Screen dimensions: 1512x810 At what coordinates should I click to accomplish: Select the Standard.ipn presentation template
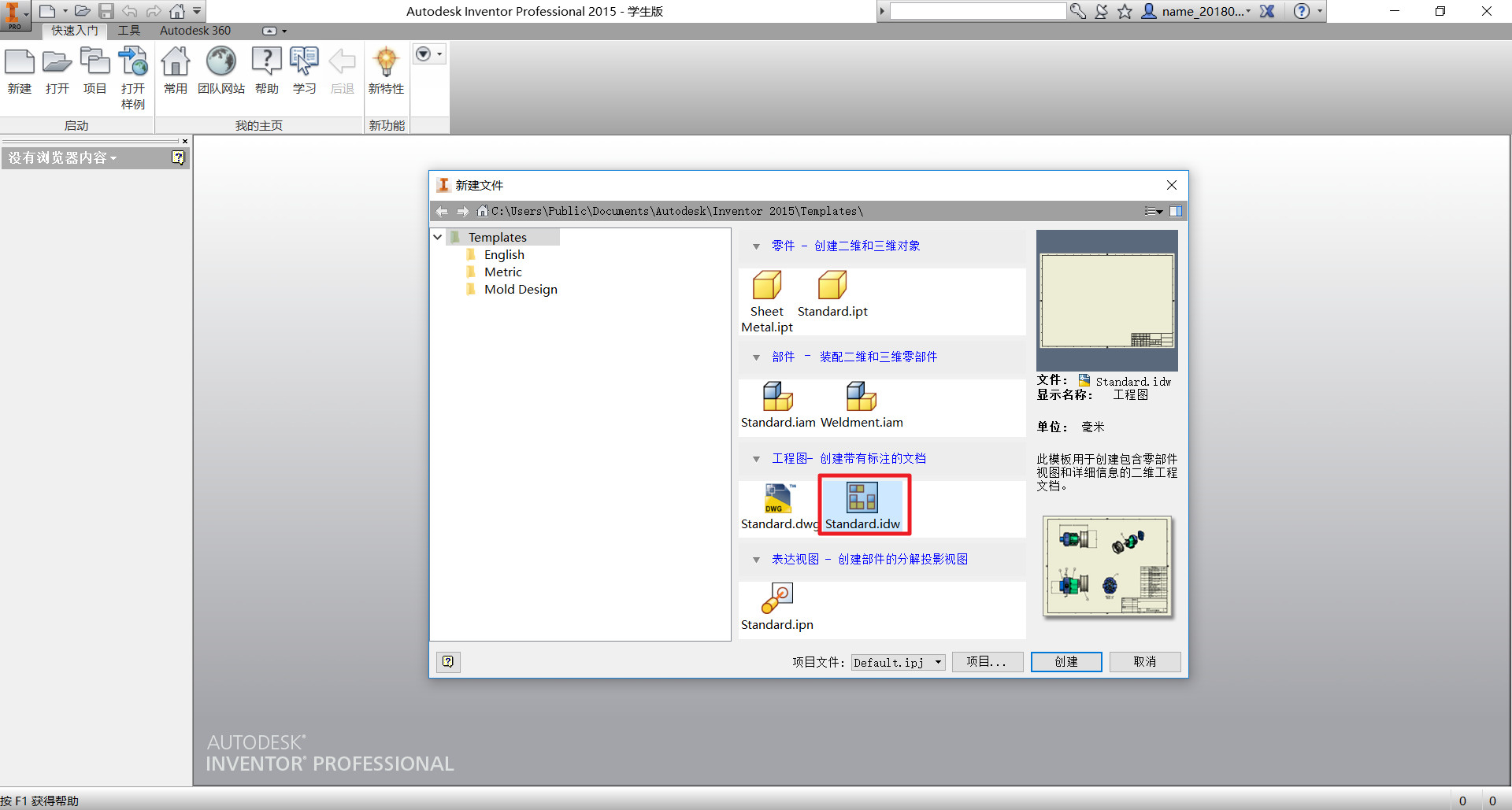click(x=777, y=608)
